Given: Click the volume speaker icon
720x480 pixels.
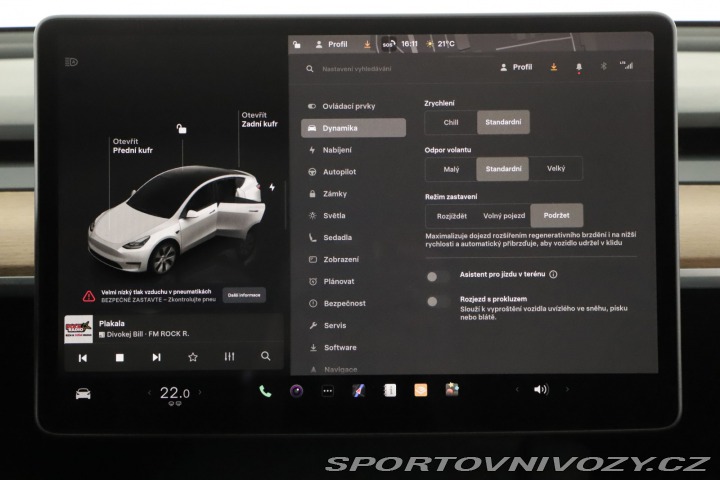Looking at the screenshot, I should [x=541, y=390].
